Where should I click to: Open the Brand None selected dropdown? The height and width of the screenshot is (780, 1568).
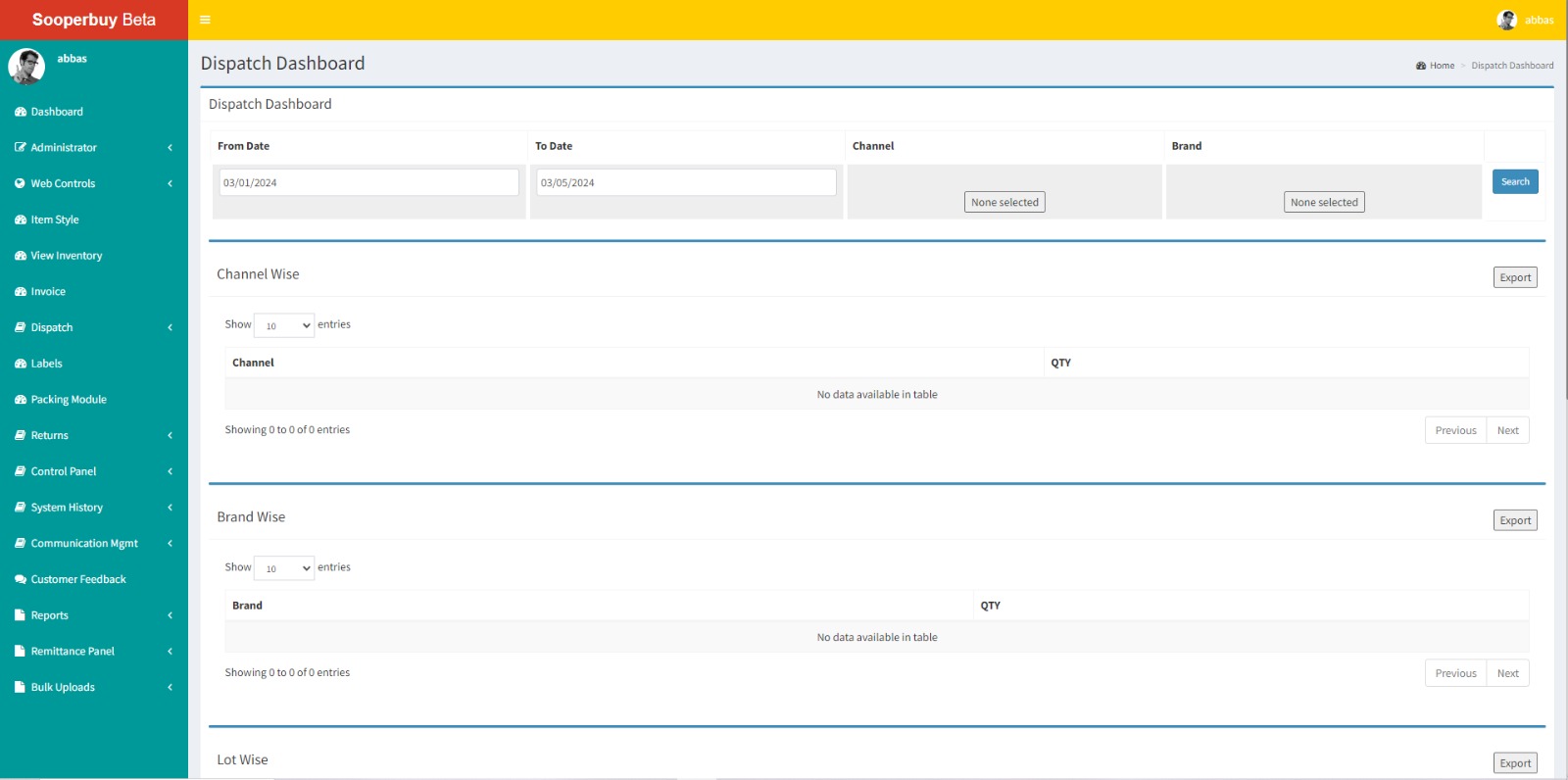pos(1324,202)
